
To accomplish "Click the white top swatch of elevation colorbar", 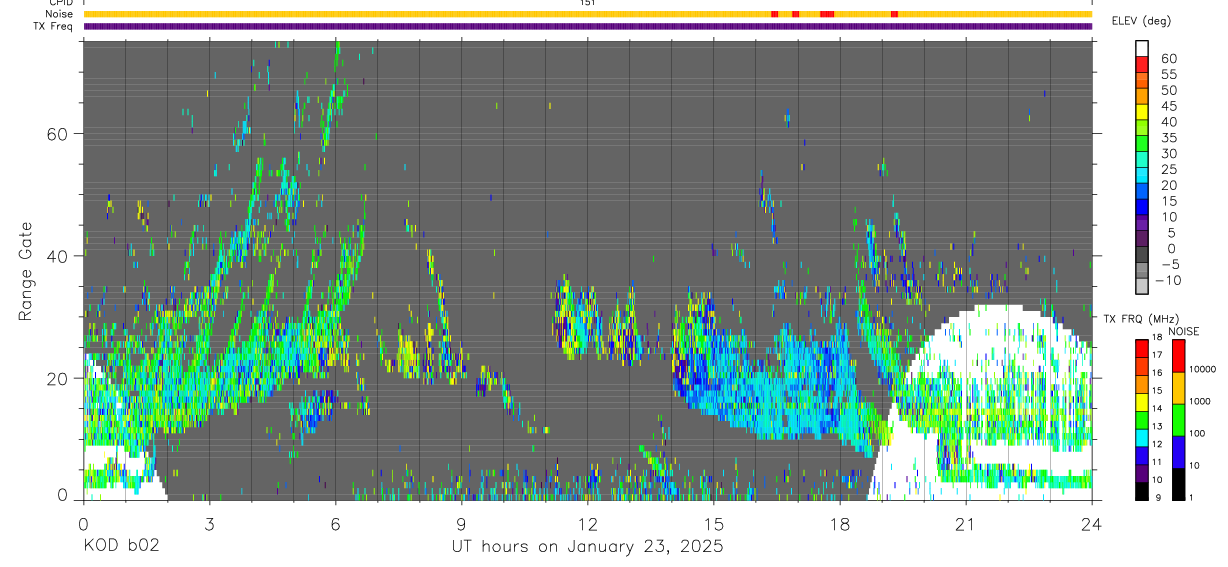I will [1142, 48].
